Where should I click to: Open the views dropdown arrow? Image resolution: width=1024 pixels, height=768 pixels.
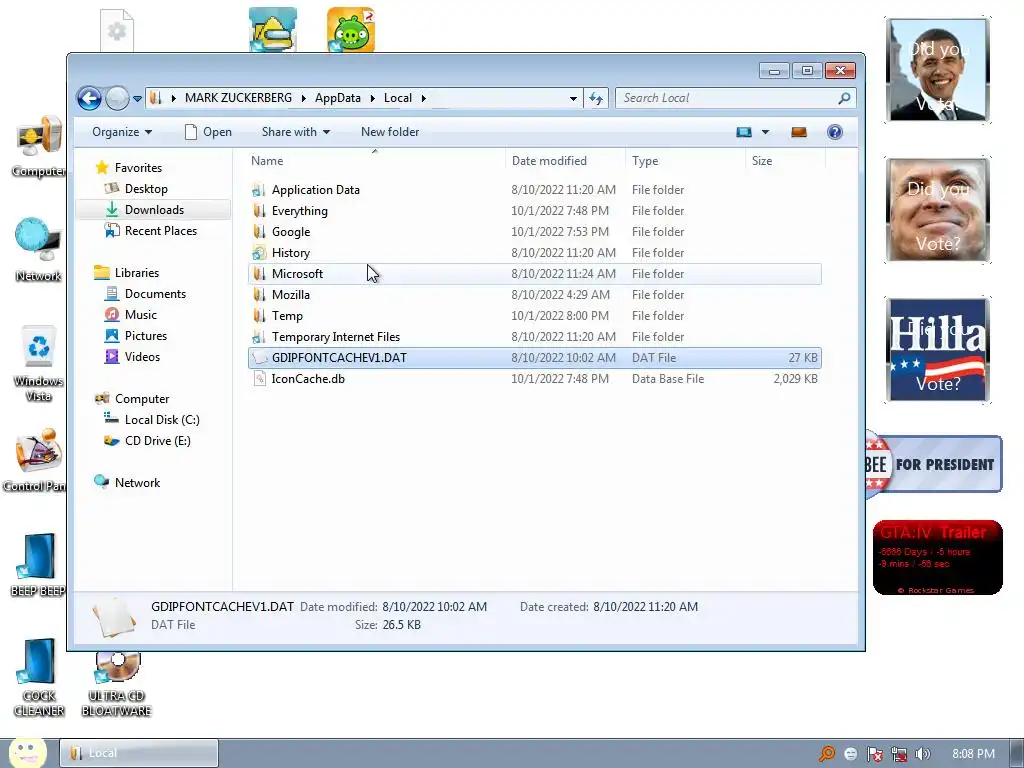(x=765, y=132)
